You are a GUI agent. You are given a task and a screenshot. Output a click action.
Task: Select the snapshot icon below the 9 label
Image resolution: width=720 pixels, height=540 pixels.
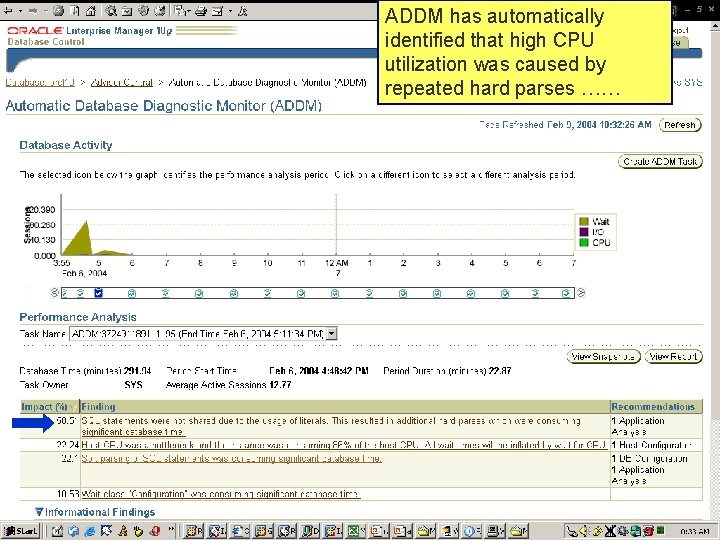(234, 293)
